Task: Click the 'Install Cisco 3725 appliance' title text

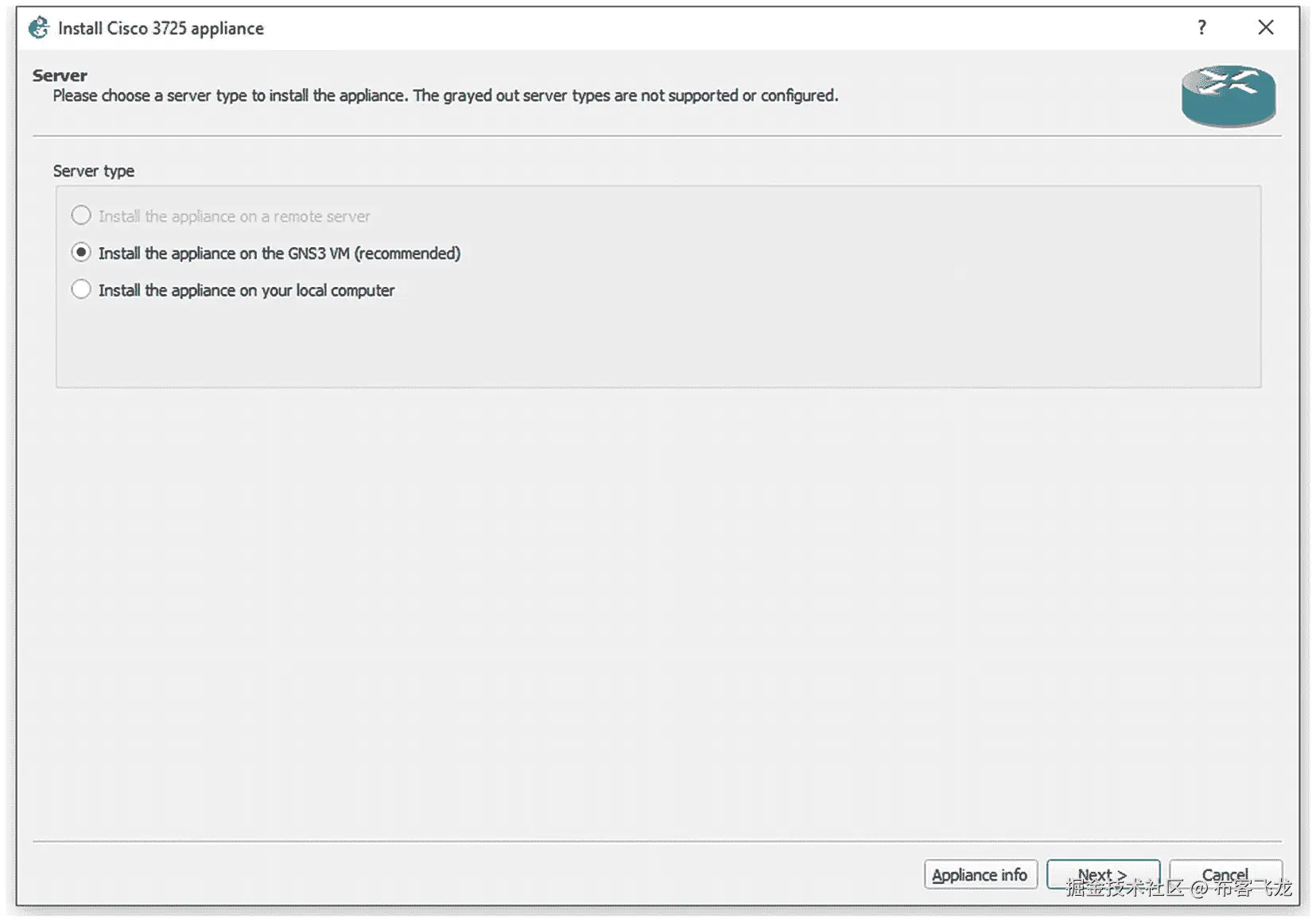Action: click(161, 29)
